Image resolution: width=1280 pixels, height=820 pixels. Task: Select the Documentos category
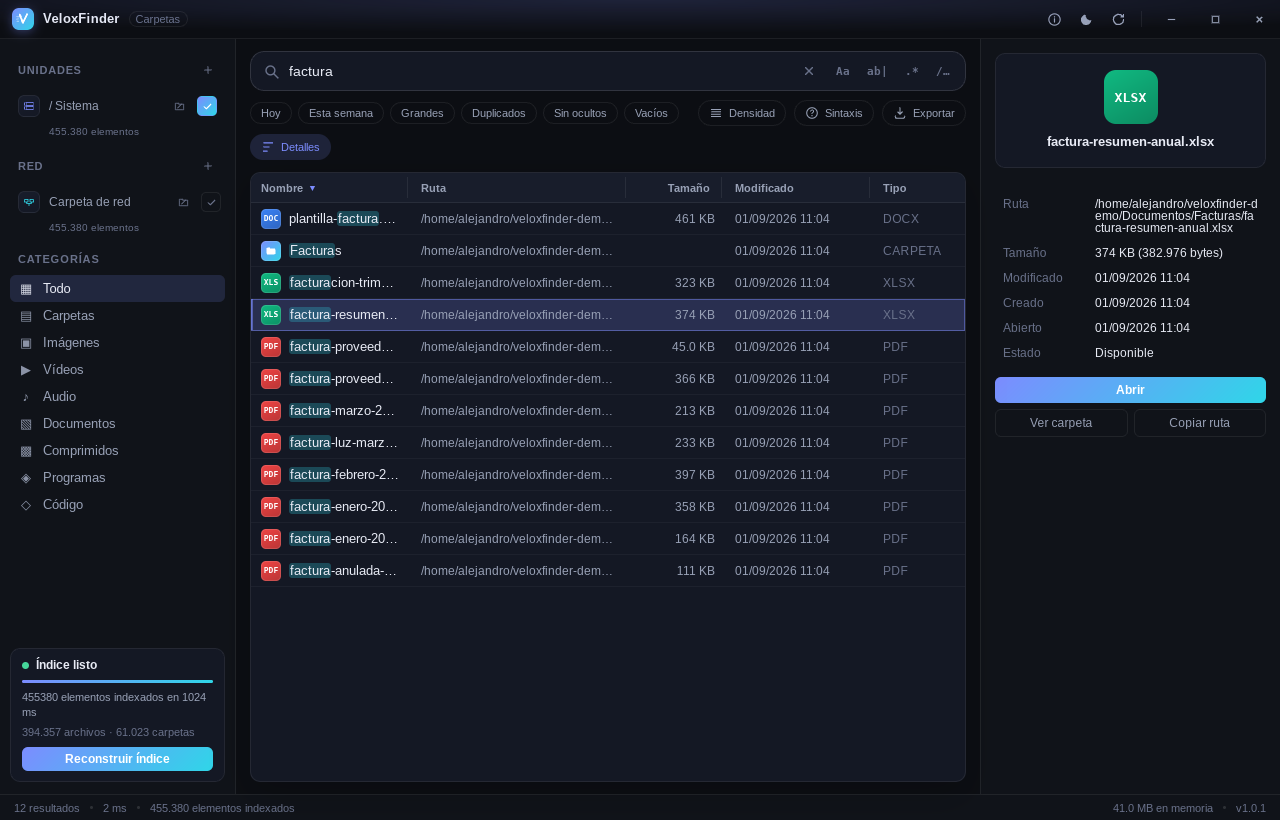tap(117, 423)
